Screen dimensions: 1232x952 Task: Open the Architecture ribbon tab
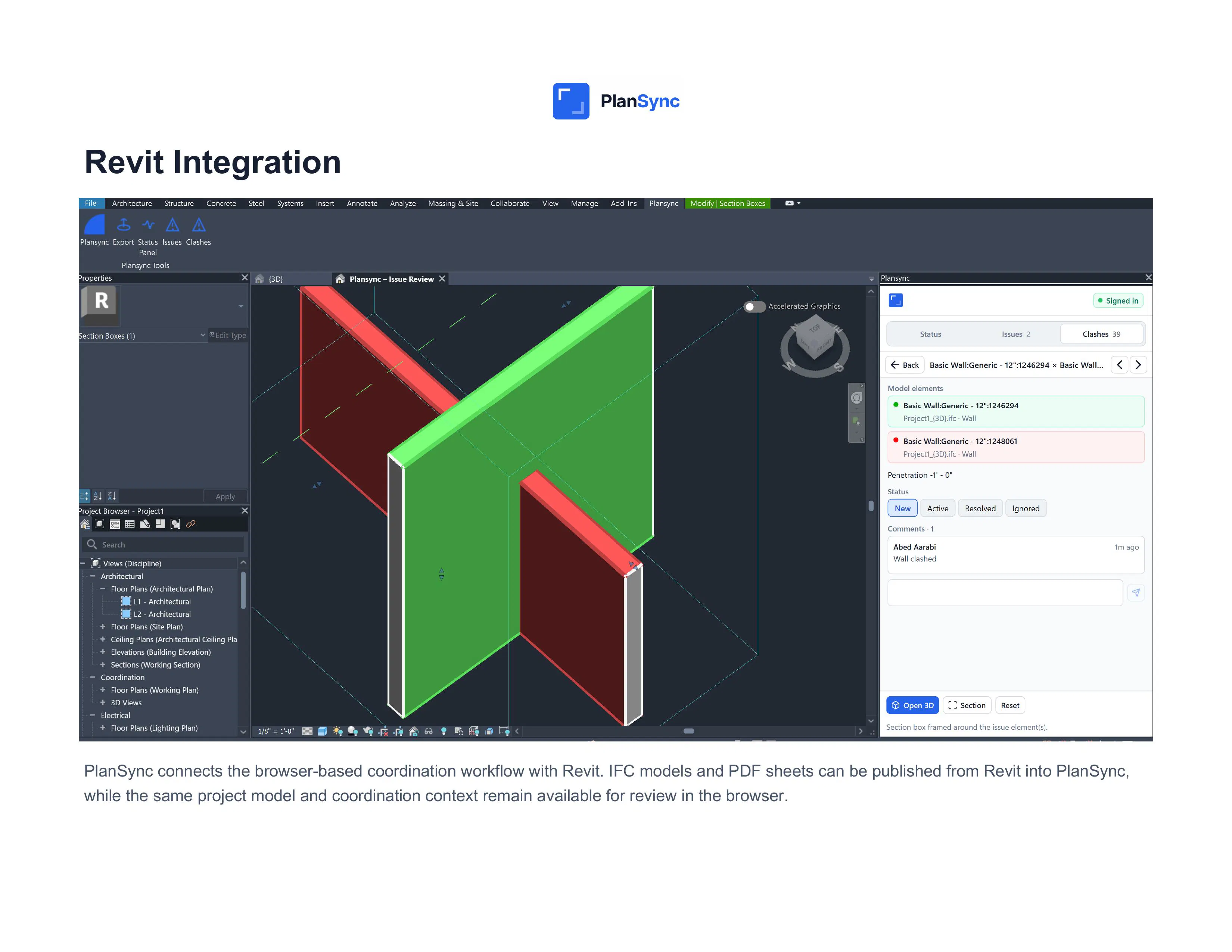coord(132,203)
